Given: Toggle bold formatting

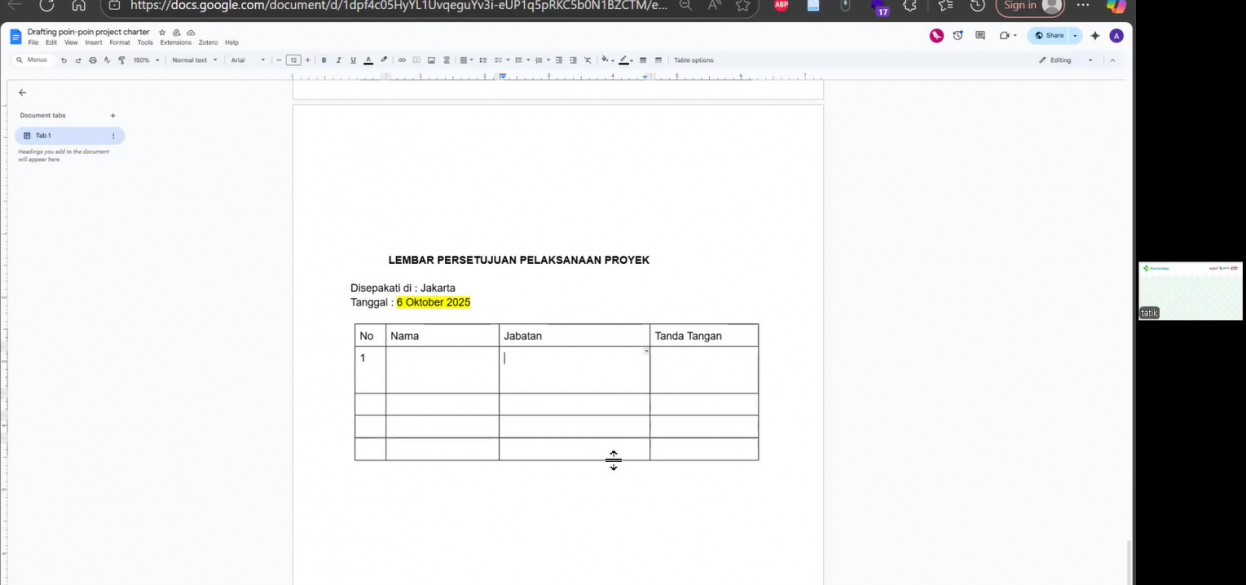Looking at the screenshot, I should point(324,60).
